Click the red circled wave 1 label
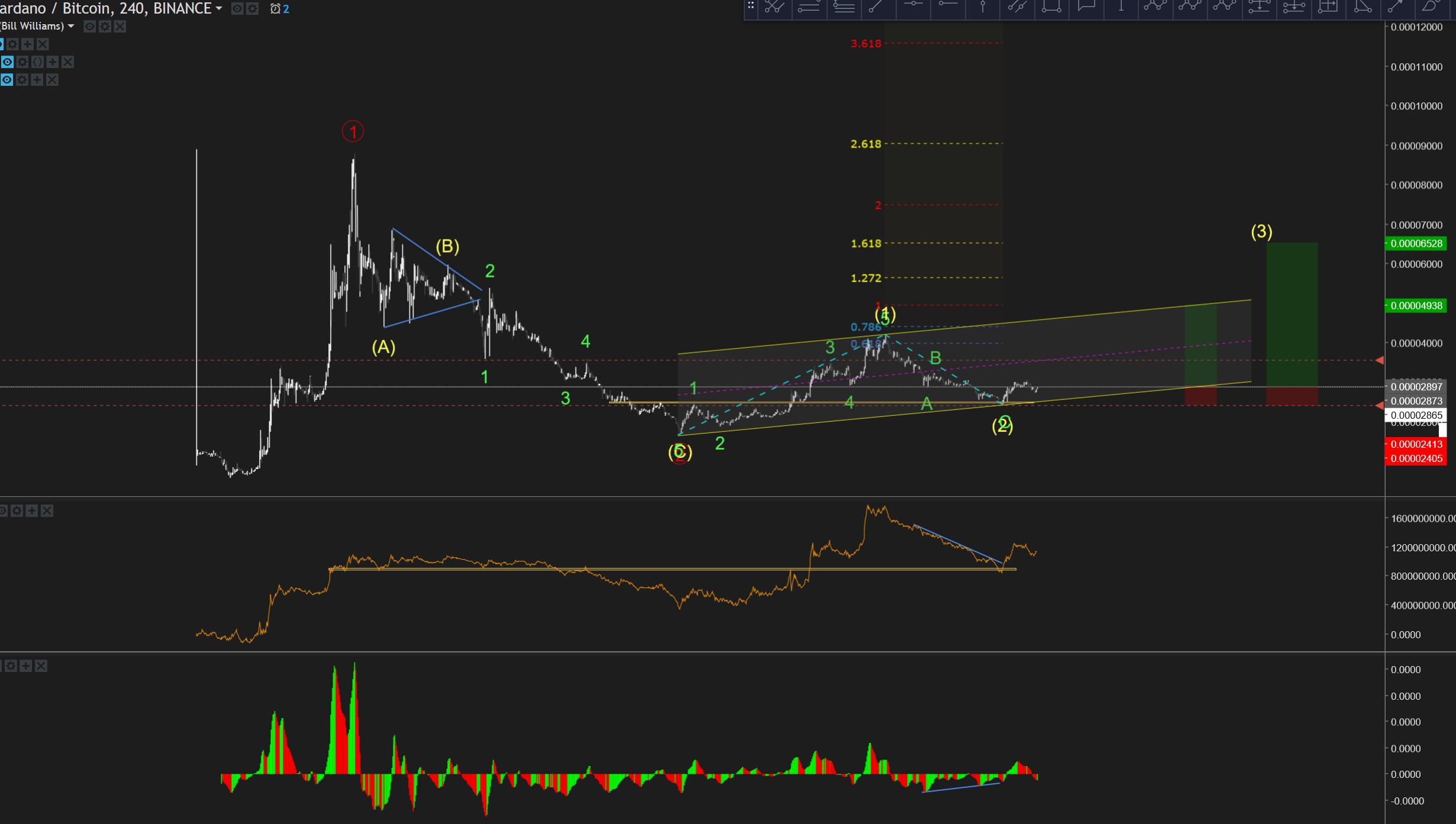The width and height of the screenshot is (1456, 824). coord(353,131)
